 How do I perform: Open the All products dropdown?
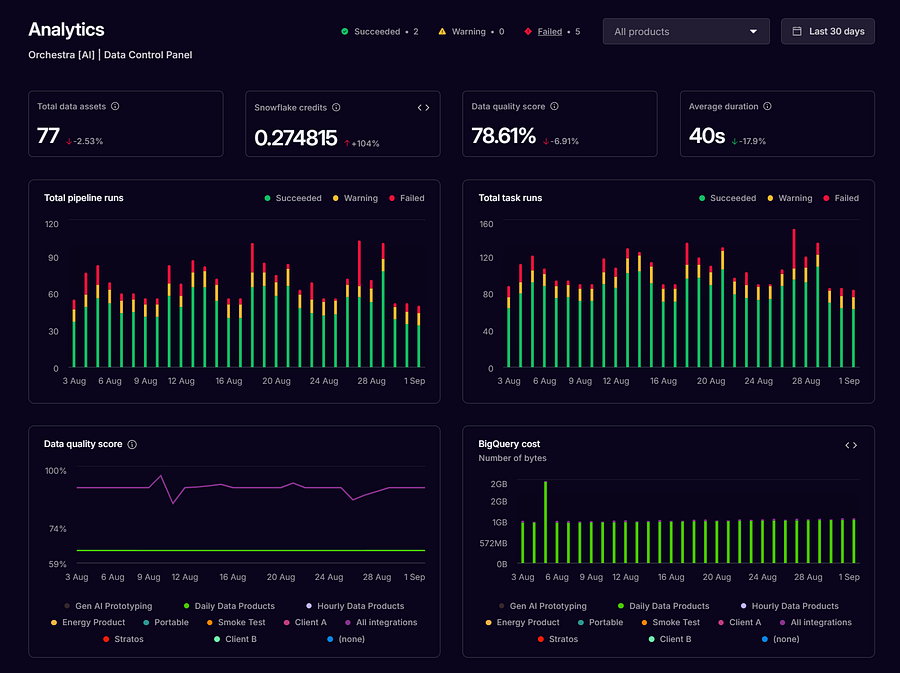pos(686,32)
